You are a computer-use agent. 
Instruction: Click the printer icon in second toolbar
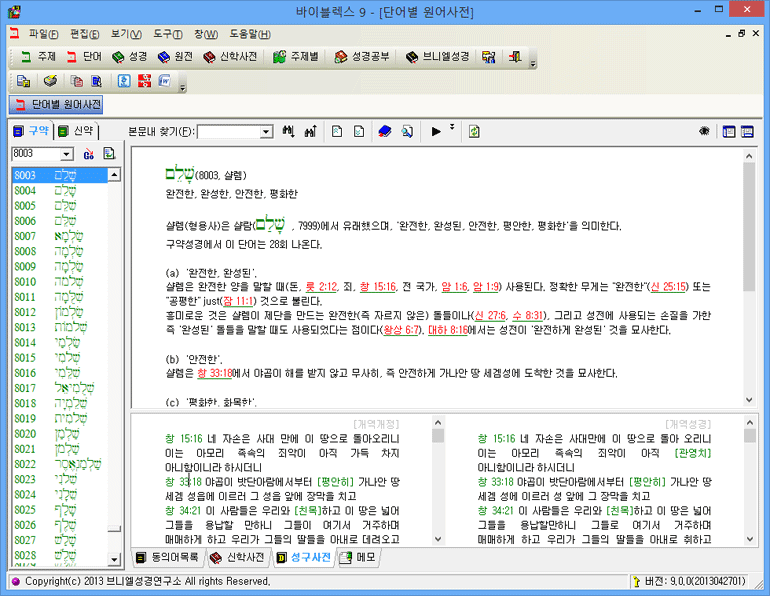(x=50, y=81)
